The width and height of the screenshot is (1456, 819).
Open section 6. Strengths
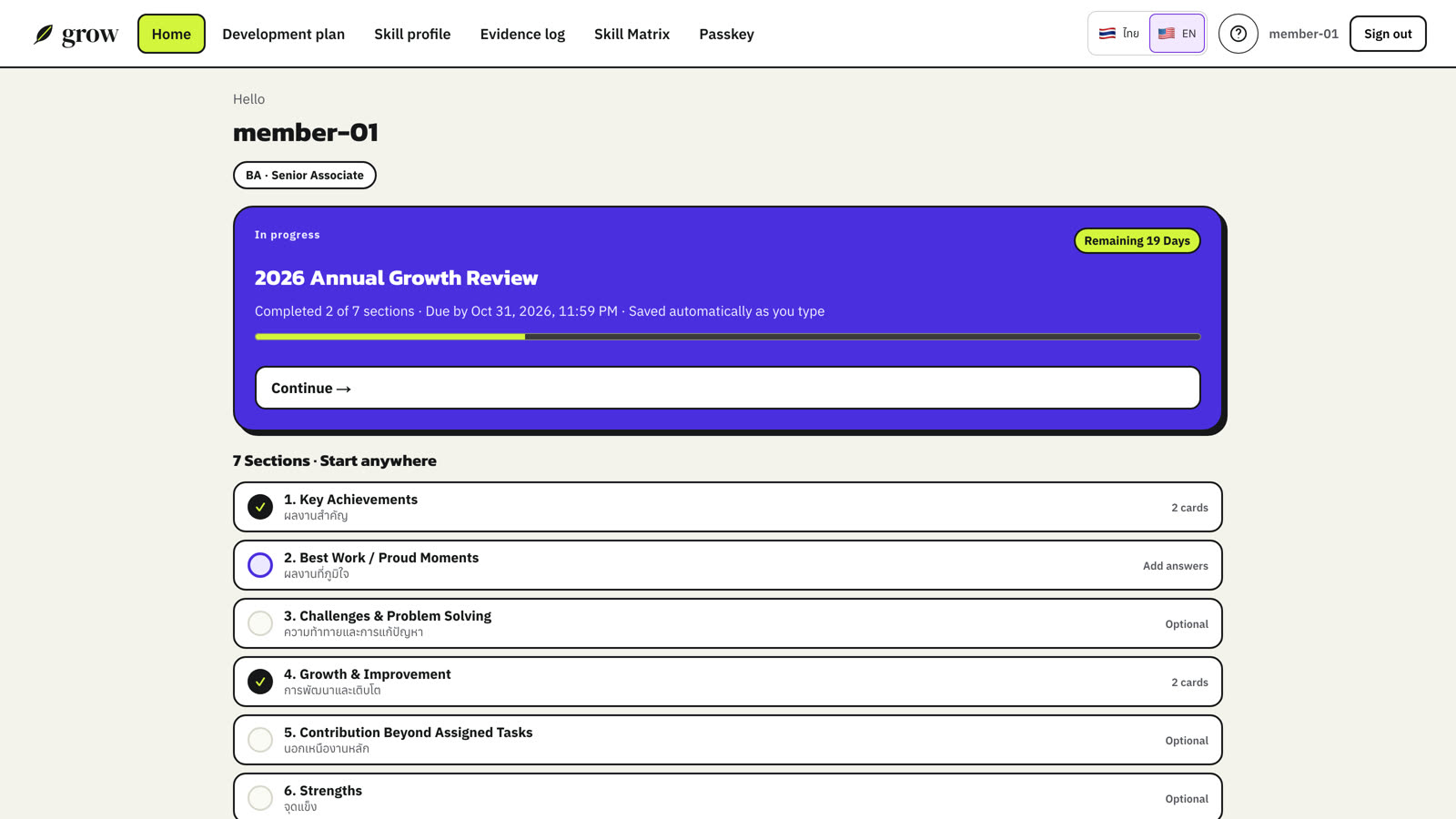coord(727,797)
